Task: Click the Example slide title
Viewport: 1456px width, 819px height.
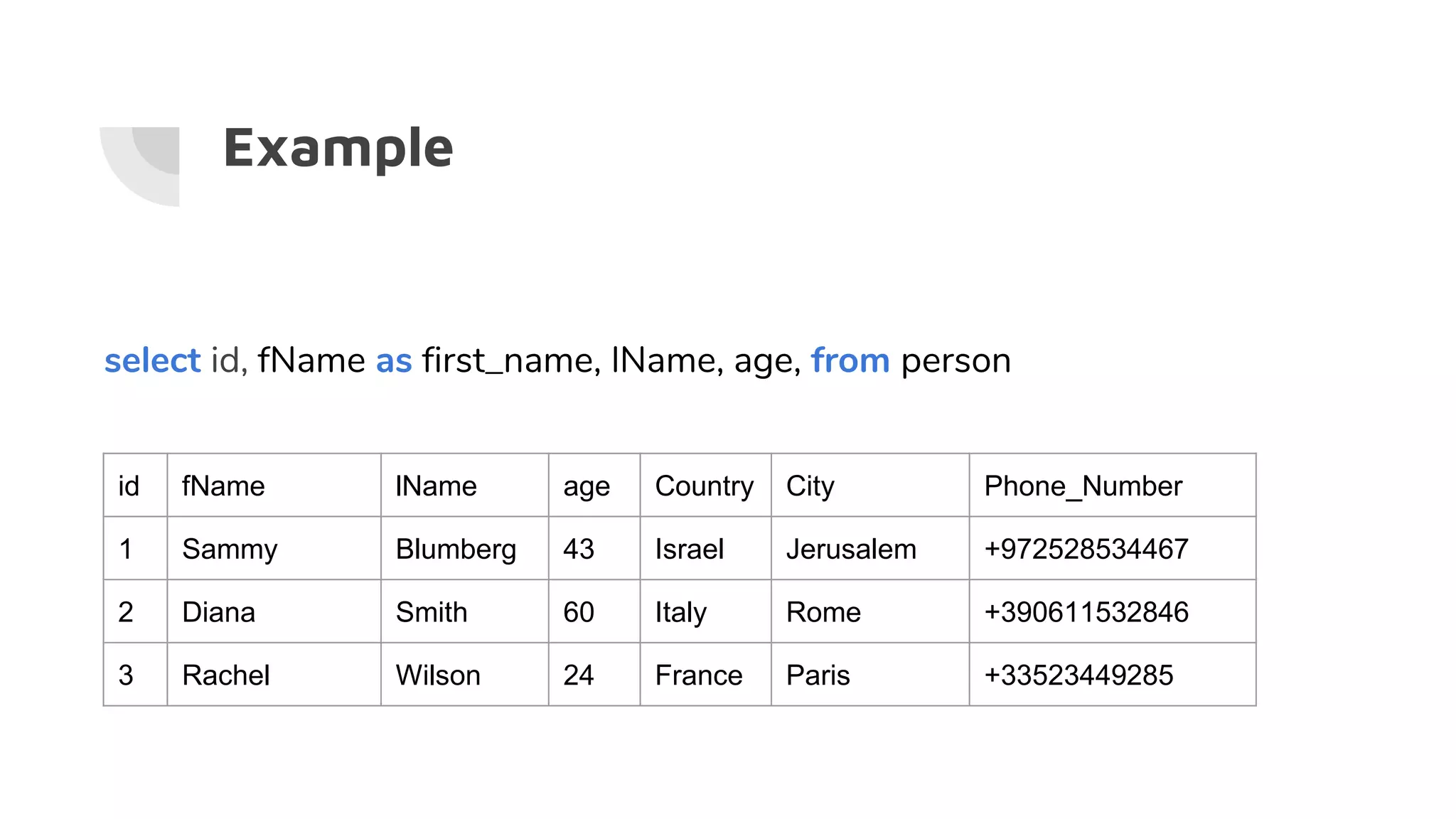Action: coord(338,148)
